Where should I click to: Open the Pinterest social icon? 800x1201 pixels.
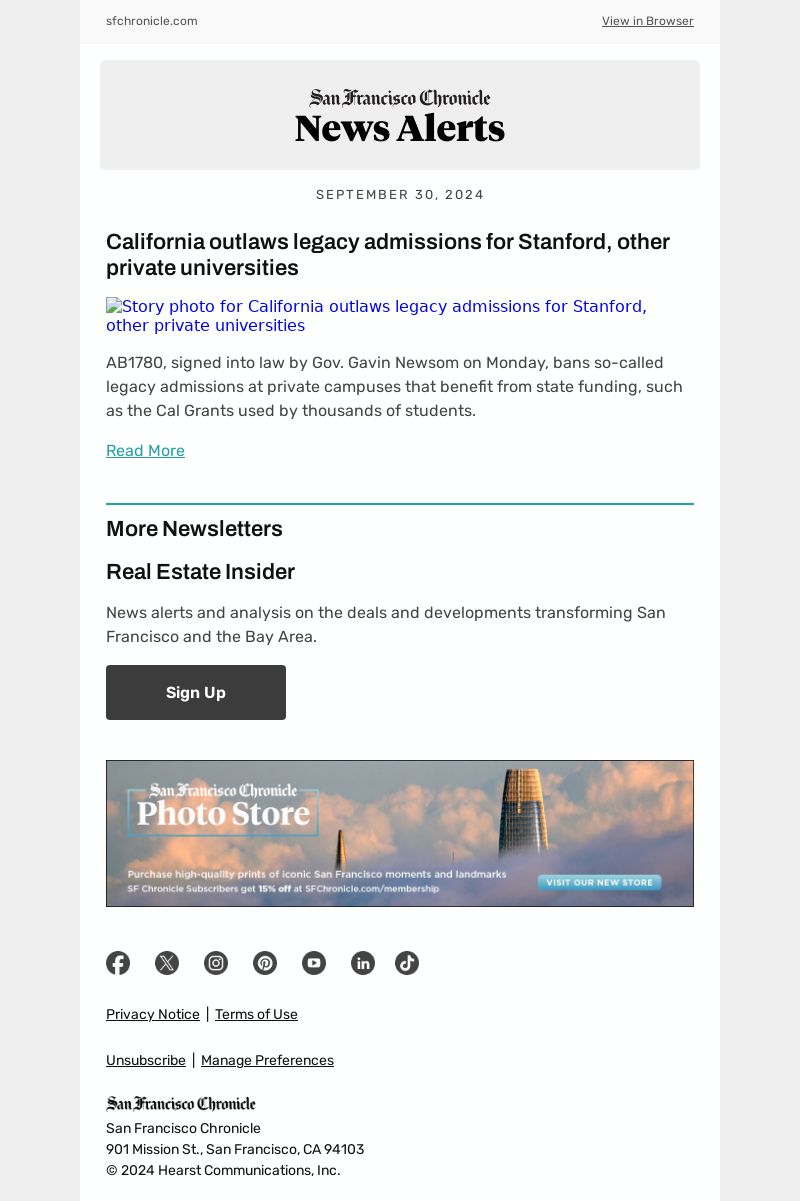(265, 963)
